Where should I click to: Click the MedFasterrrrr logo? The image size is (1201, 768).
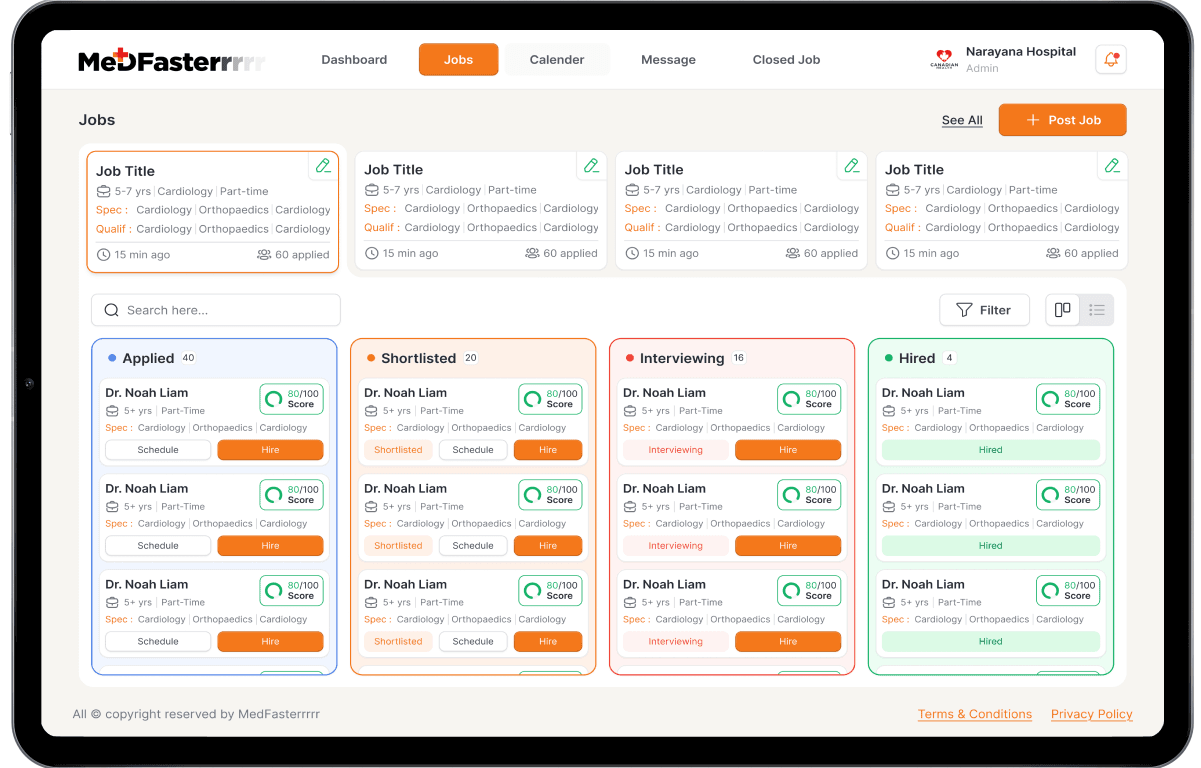[x=172, y=61]
